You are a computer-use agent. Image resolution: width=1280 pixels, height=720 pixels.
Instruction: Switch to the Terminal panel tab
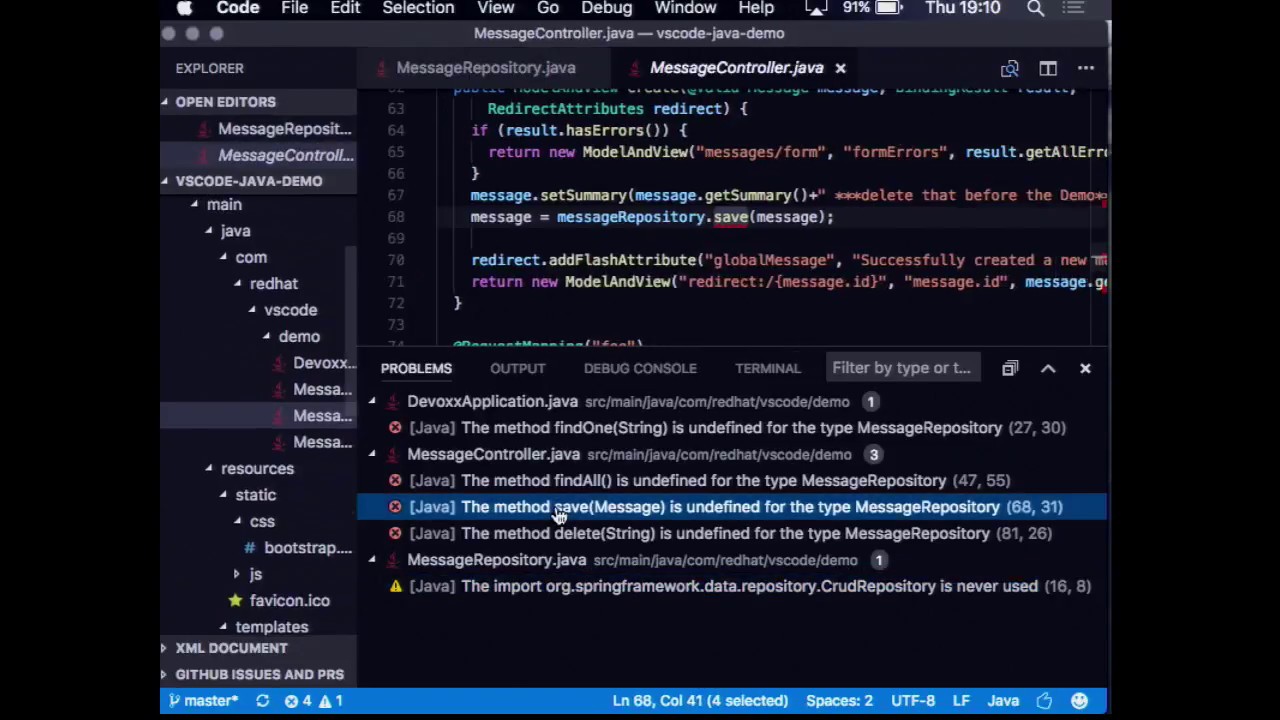coord(768,368)
